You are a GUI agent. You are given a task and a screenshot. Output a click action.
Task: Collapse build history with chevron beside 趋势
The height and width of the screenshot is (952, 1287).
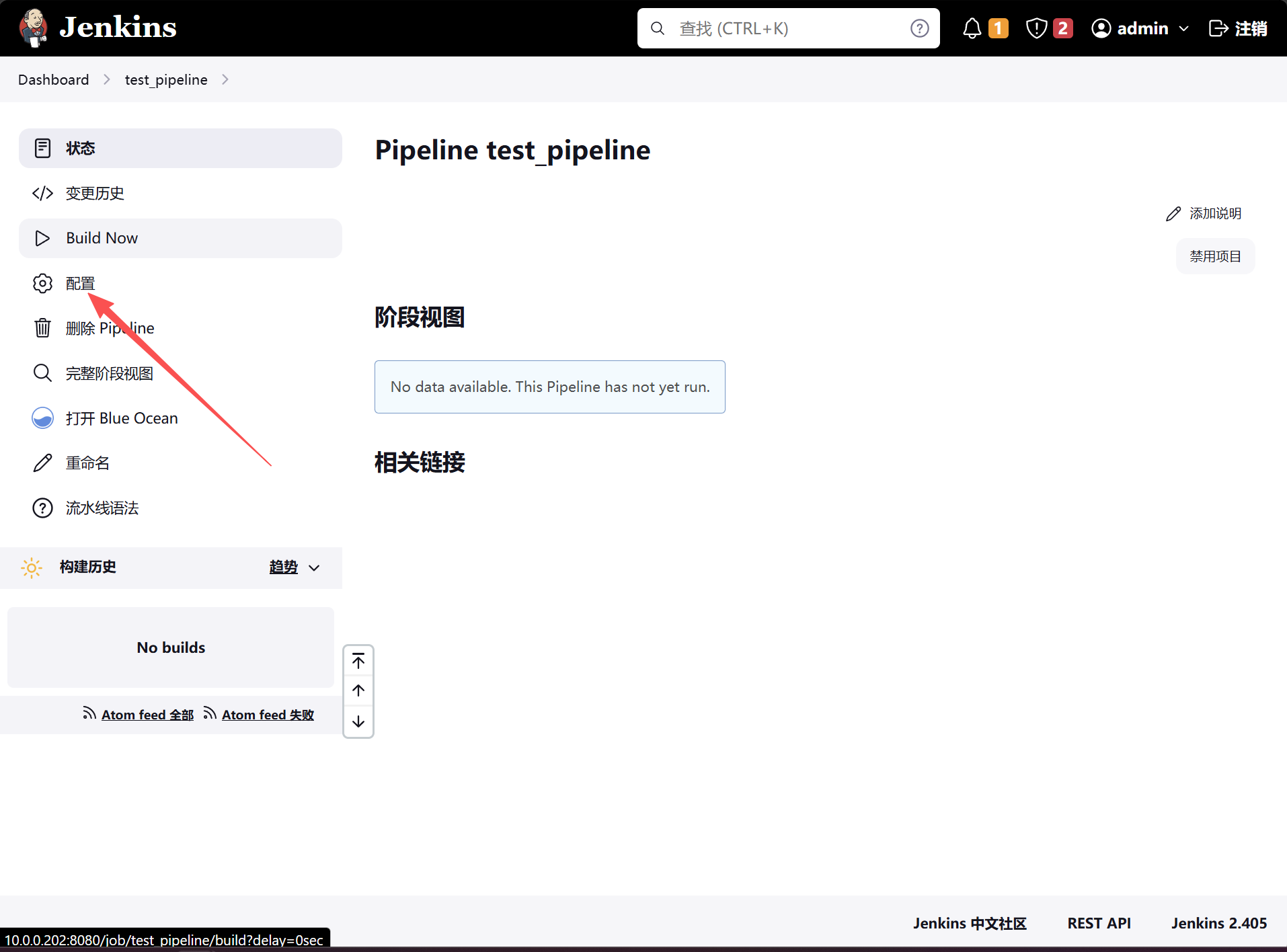pos(314,568)
